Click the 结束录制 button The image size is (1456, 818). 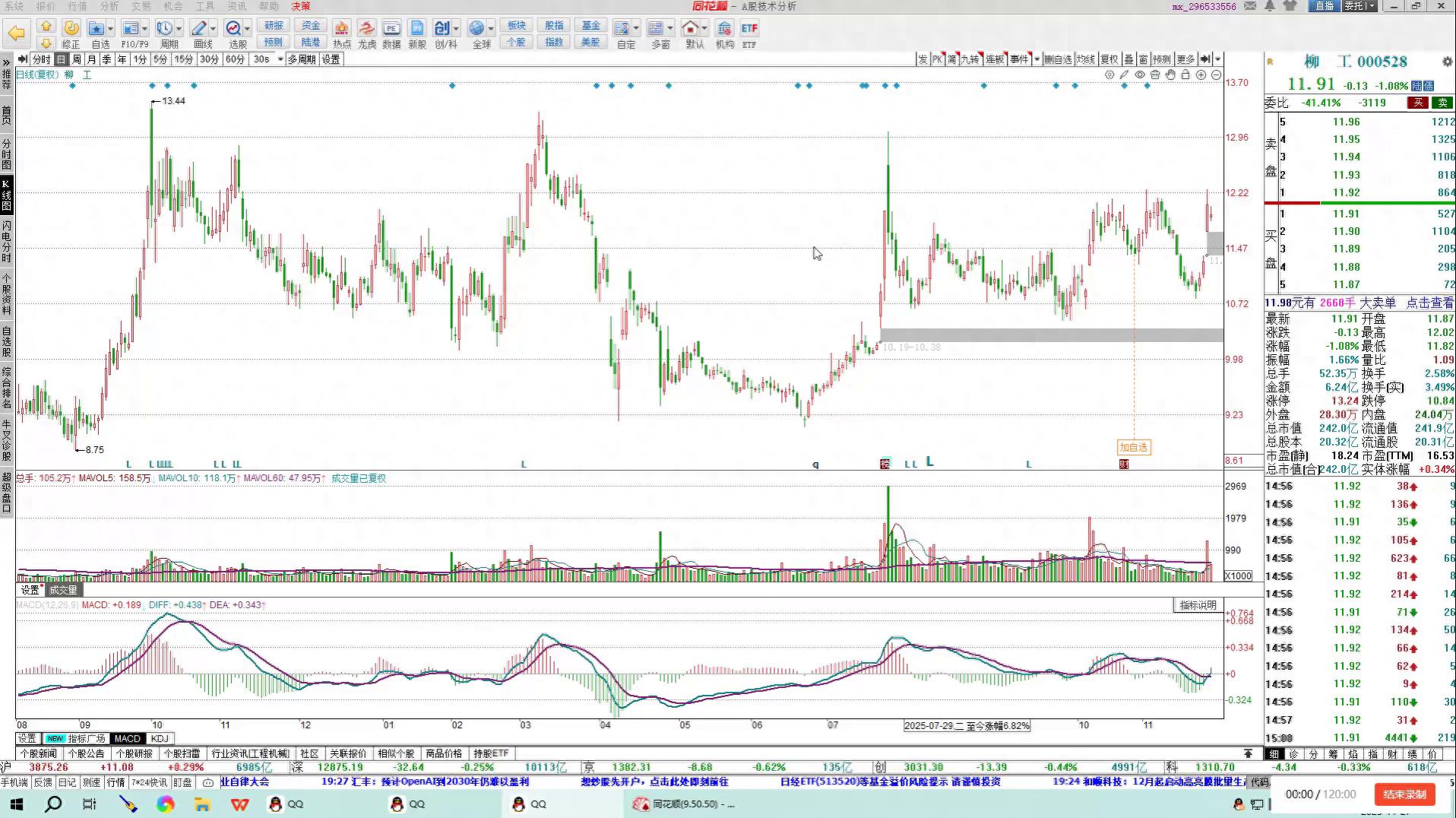click(x=1404, y=794)
